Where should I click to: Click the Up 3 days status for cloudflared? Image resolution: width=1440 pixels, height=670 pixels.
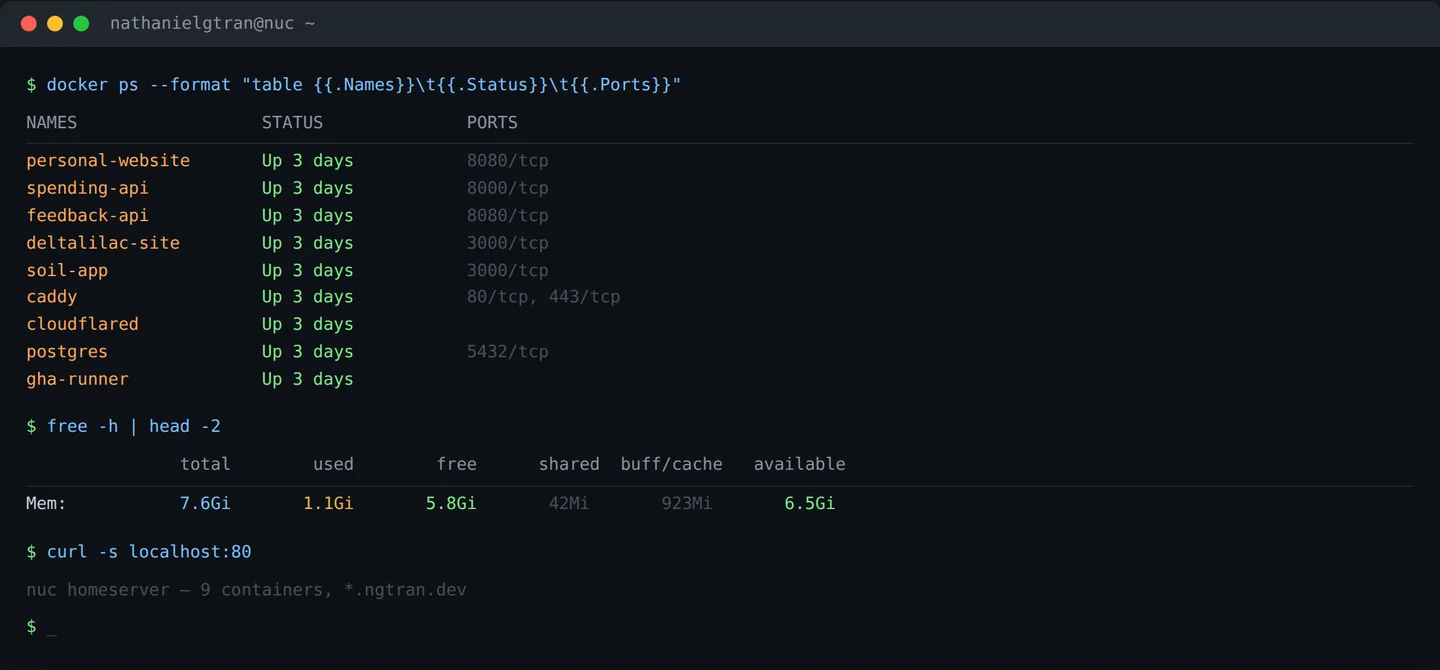tap(308, 324)
